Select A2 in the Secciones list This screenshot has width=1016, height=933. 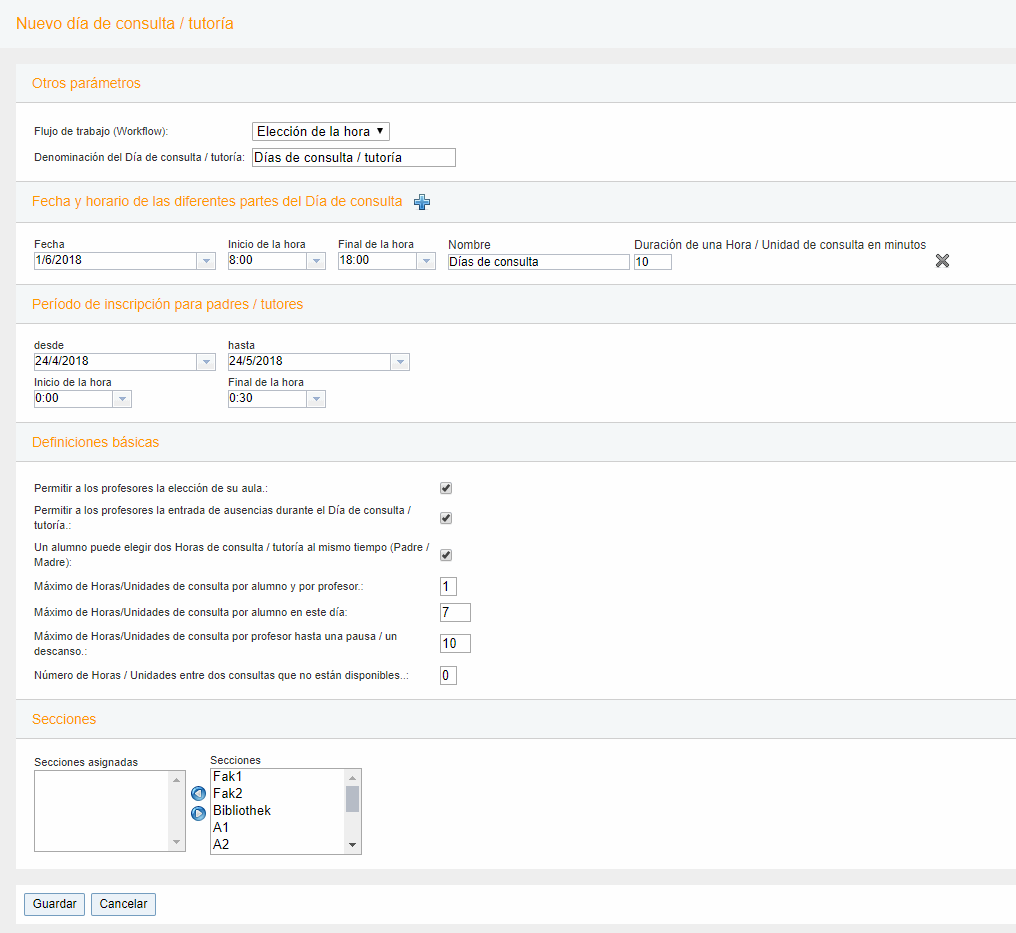[278, 844]
